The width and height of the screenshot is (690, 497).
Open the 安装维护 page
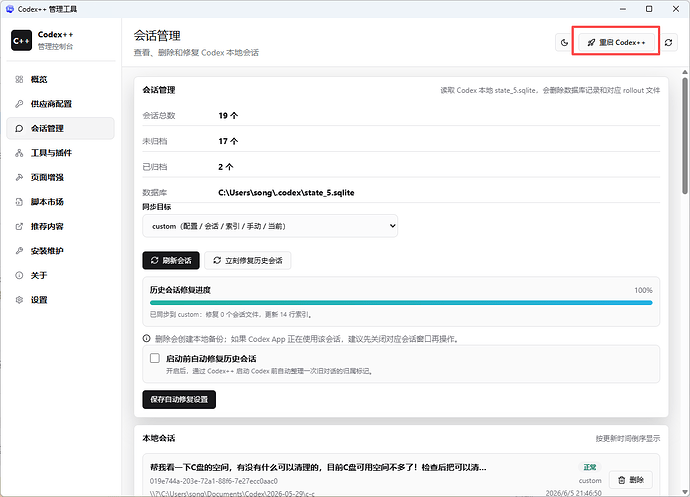[x=60, y=251]
